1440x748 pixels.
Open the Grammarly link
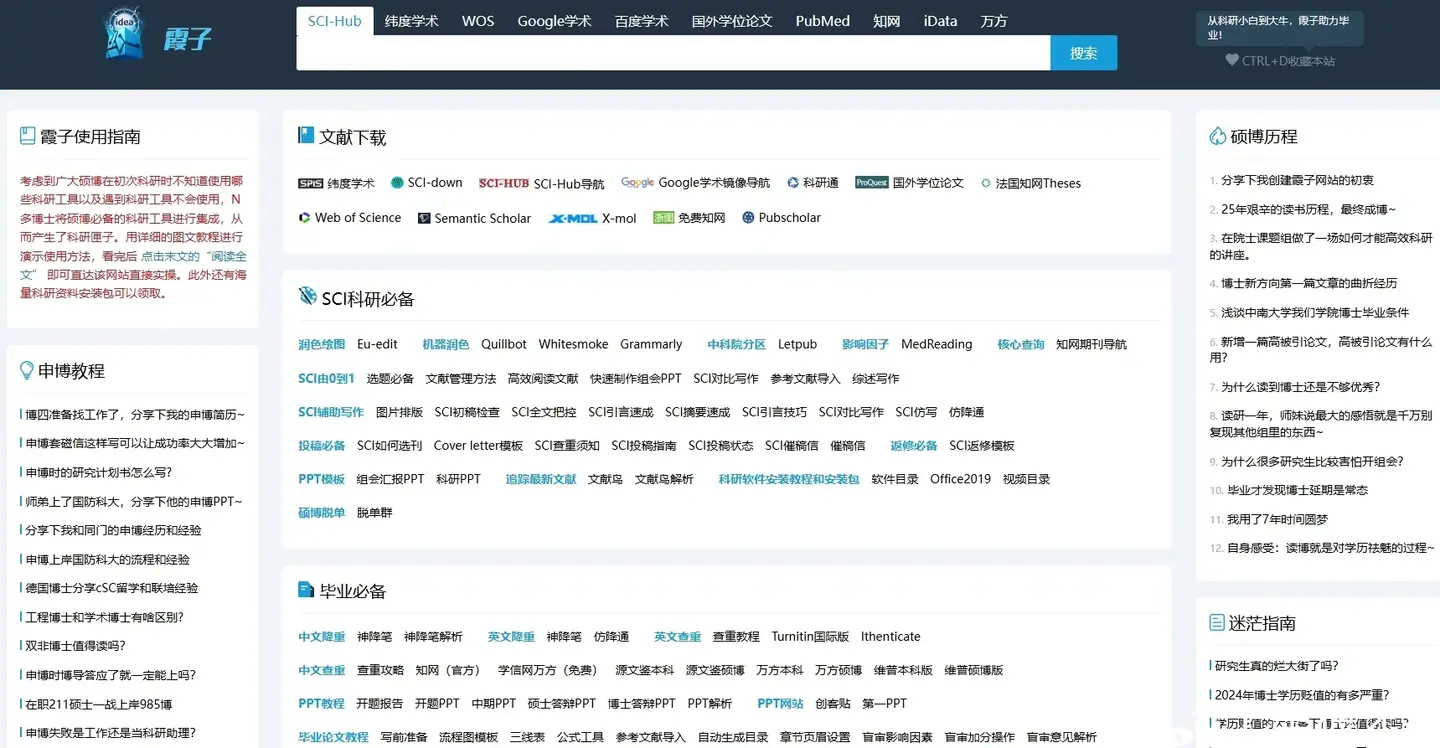(x=651, y=344)
